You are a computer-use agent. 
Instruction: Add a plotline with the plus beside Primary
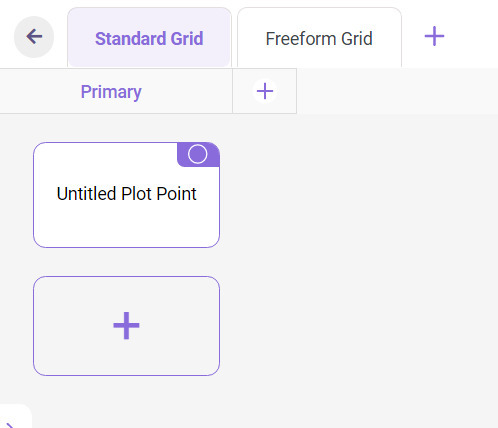coord(265,91)
